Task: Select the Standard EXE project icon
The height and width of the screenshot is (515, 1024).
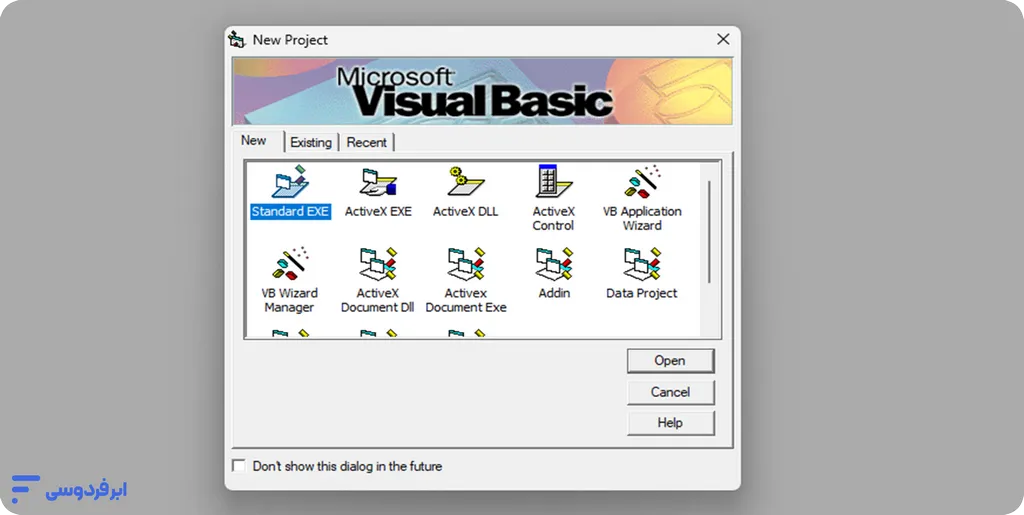Action: 290,182
